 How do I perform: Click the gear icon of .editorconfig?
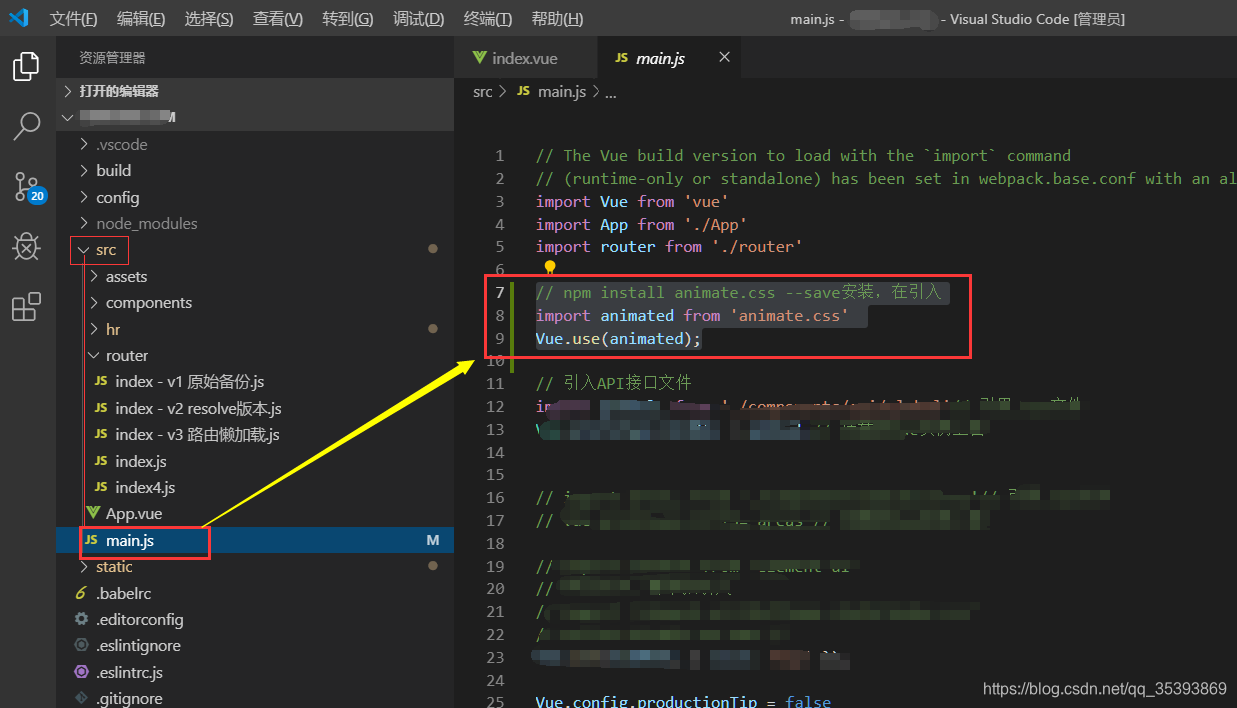click(82, 619)
